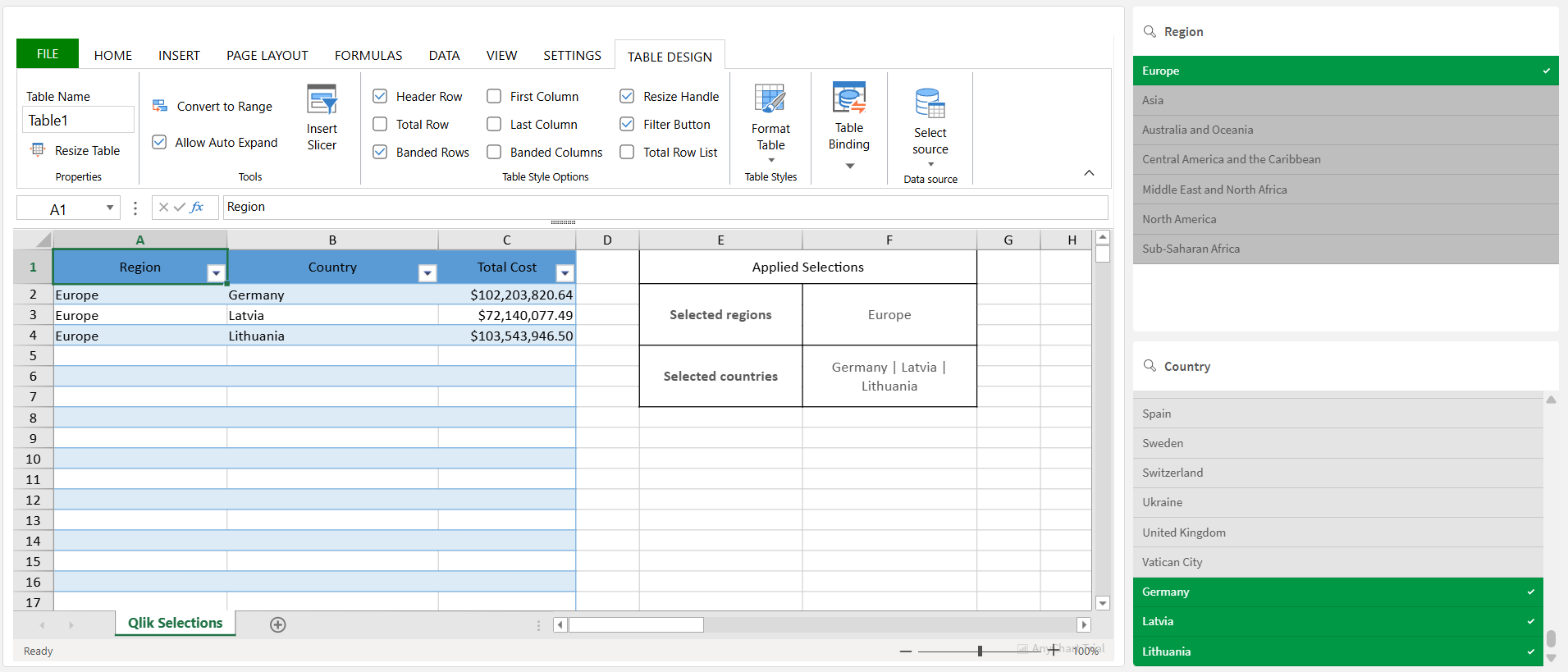
Task: Open the Country column filter dropdown
Action: tap(427, 273)
